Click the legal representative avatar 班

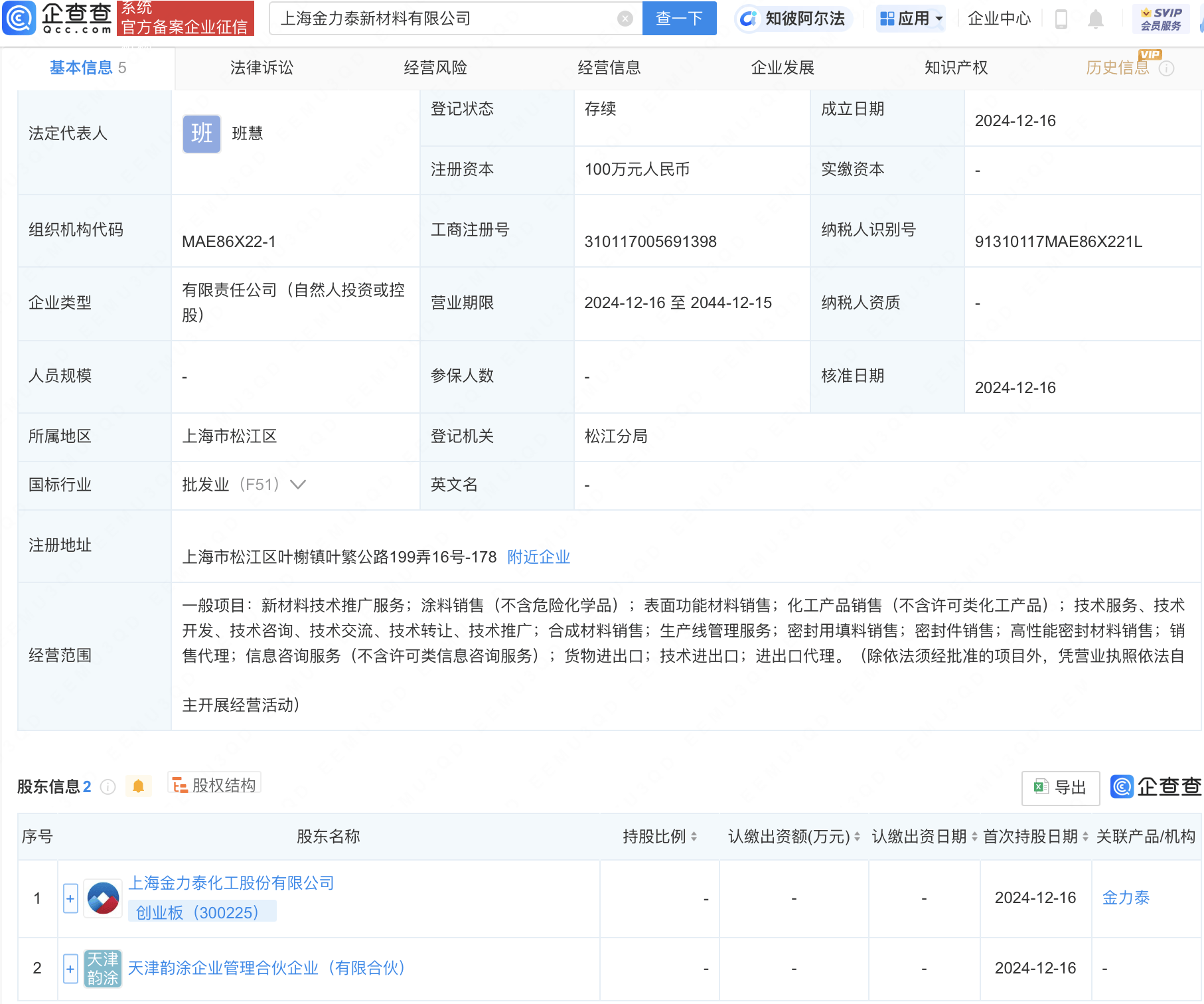[201, 133]
